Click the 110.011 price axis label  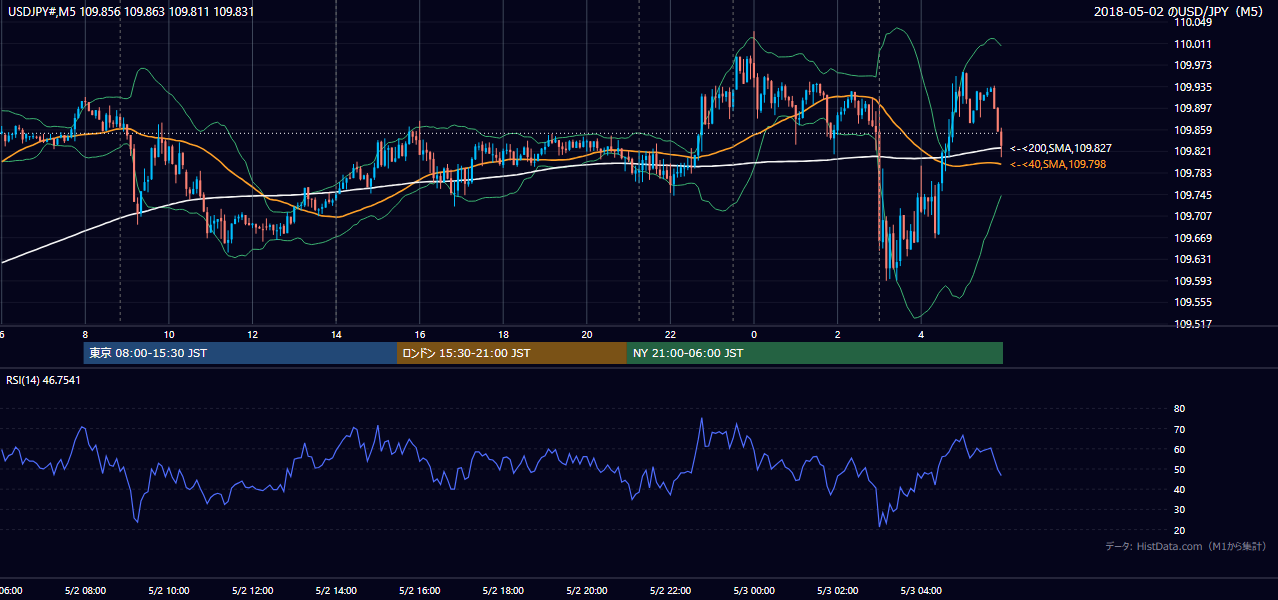(x=1194, y=44)
